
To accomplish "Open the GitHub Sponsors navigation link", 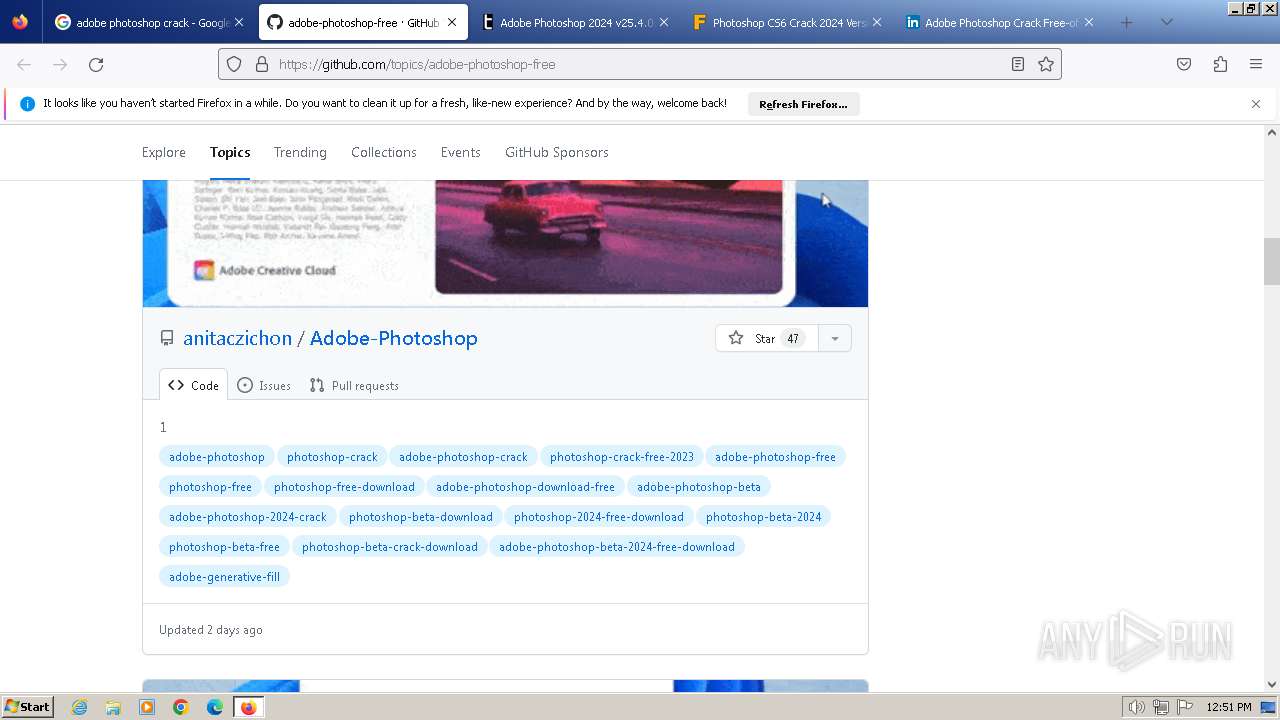I will pyautogui.click(x=557, y=152).
